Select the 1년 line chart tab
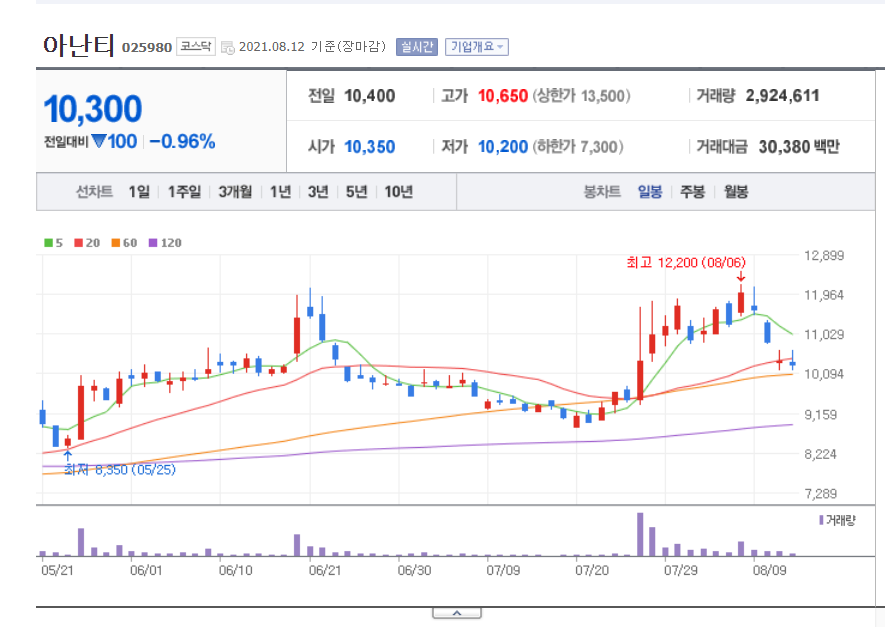This screenshot has height=627, width=885. click(280, 192)
